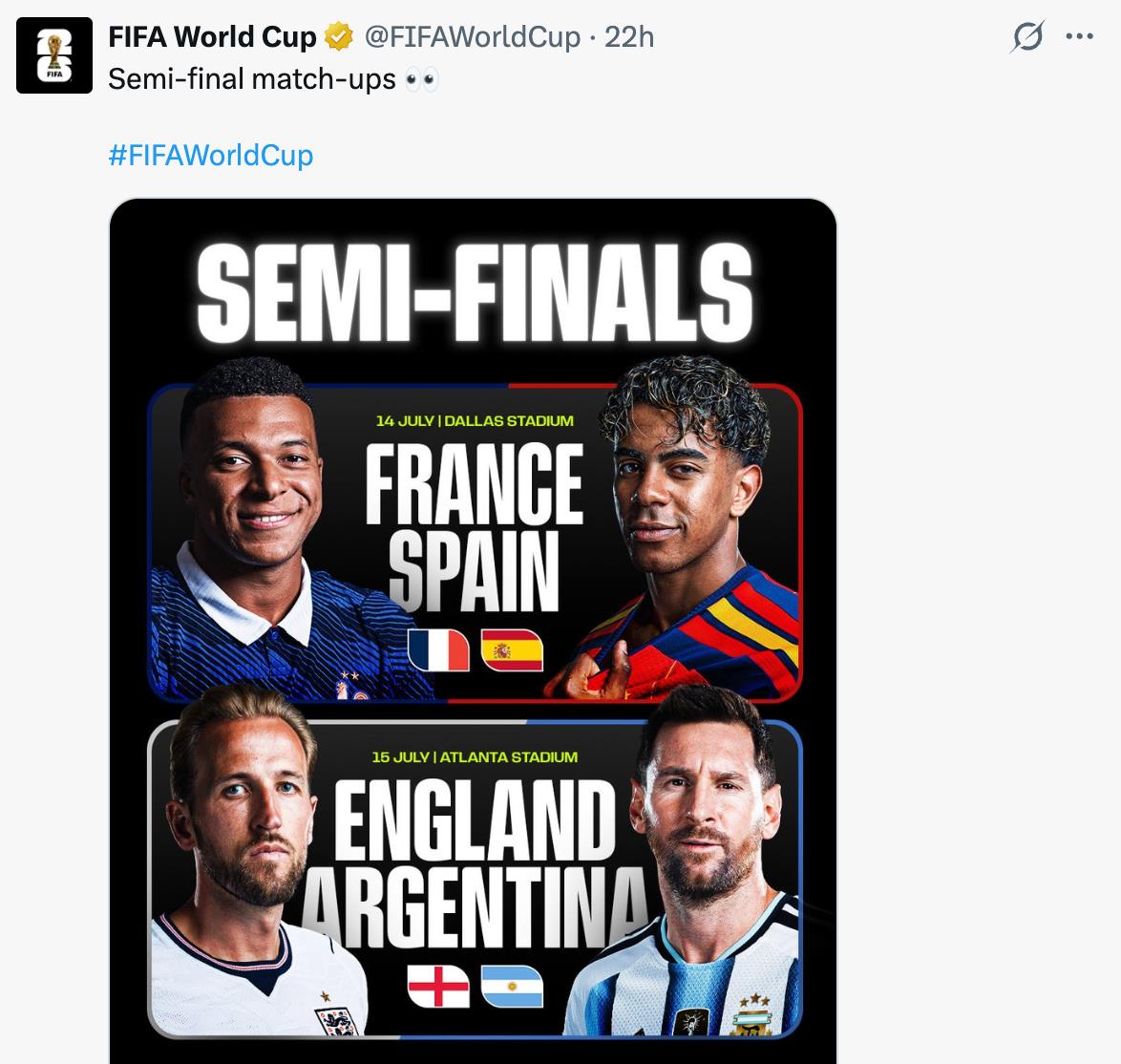
Task: Click the England crest on white jersey
Action: [x=336, y=1020]
